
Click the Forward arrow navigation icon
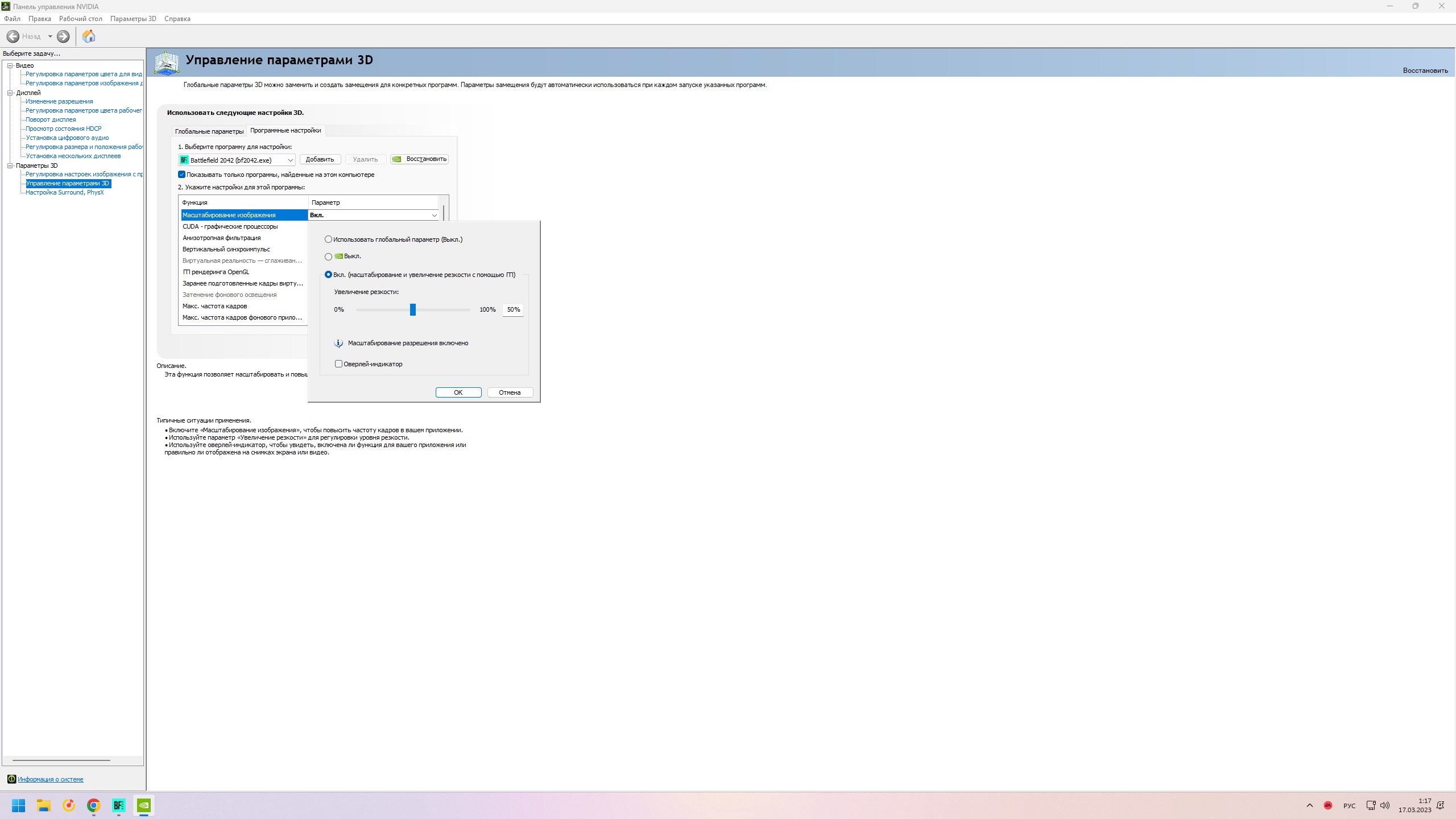pyautogui.click(x=63, y=36)
